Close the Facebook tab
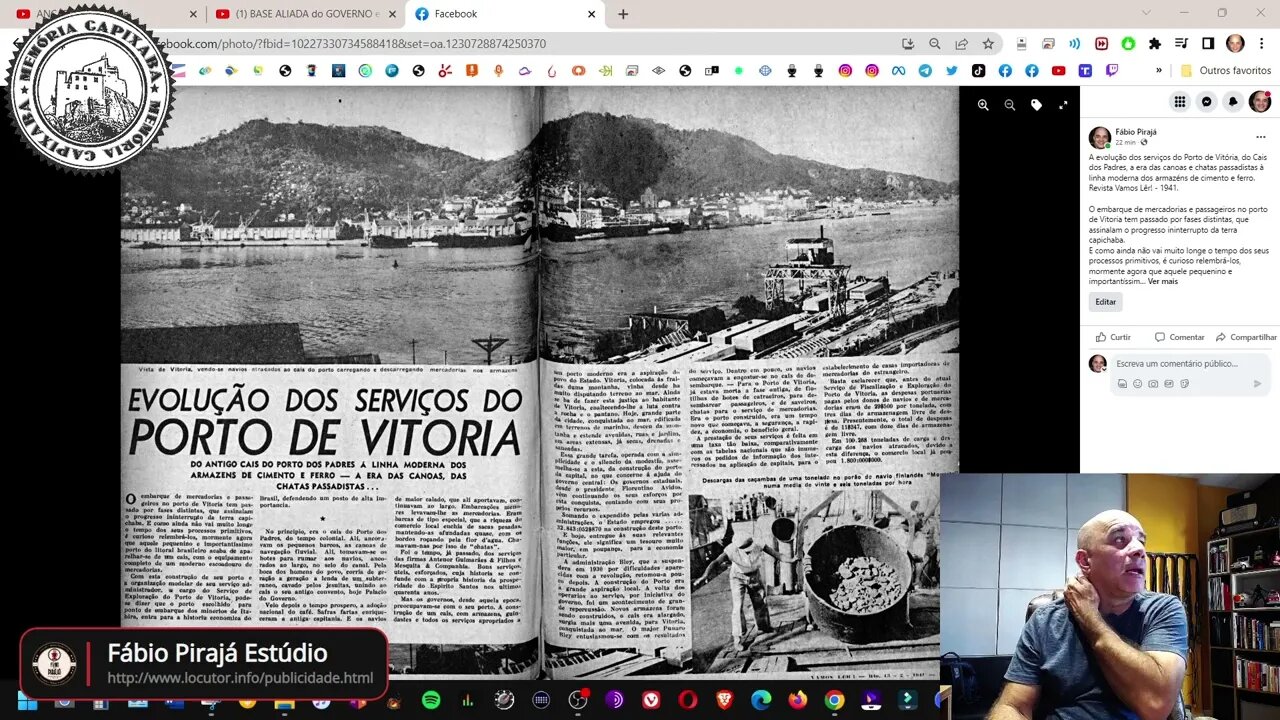The width and height of the screenshot is (1280, 720). [591, 14]
